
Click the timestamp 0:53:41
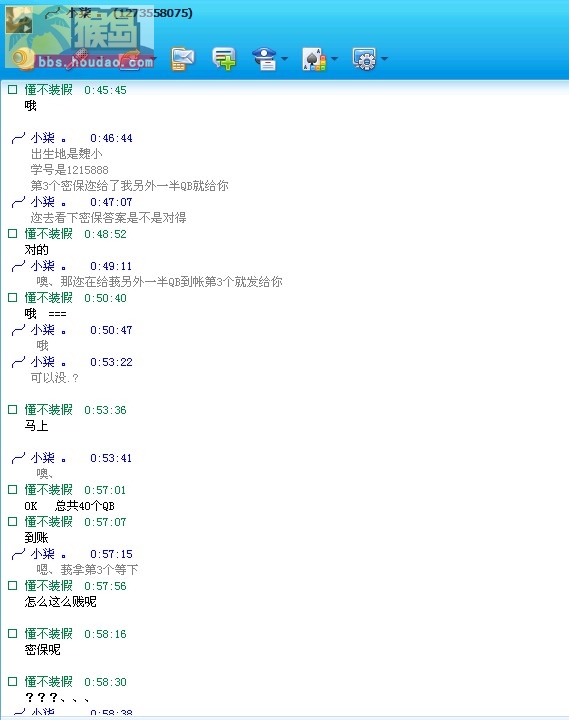click(x=111, y=458)
